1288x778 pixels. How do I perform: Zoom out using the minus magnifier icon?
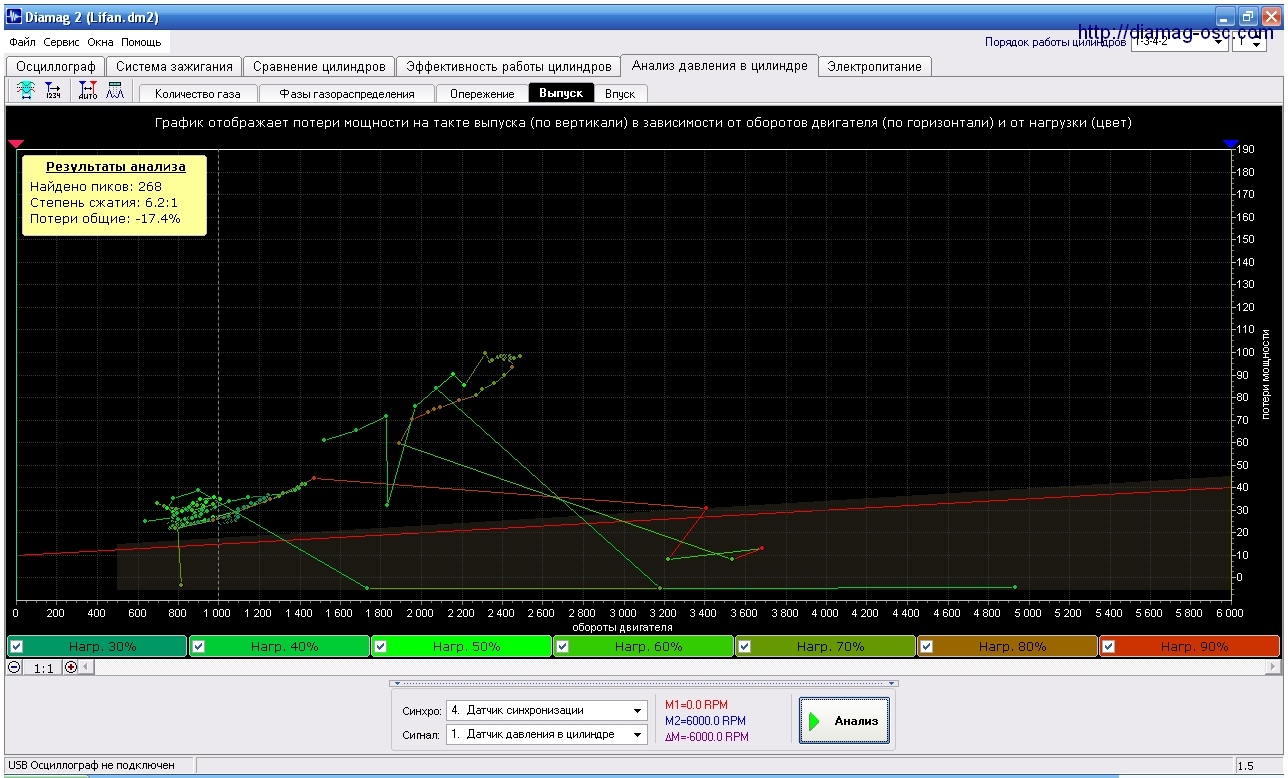pyautogui.click(x=14, y=667)
